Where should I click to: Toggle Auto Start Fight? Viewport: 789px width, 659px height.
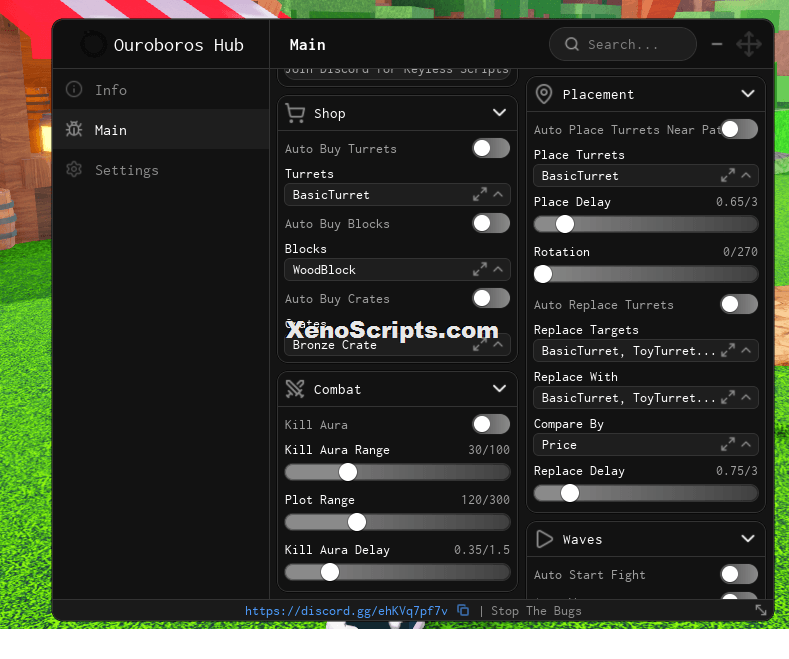(x=739, y=574)
